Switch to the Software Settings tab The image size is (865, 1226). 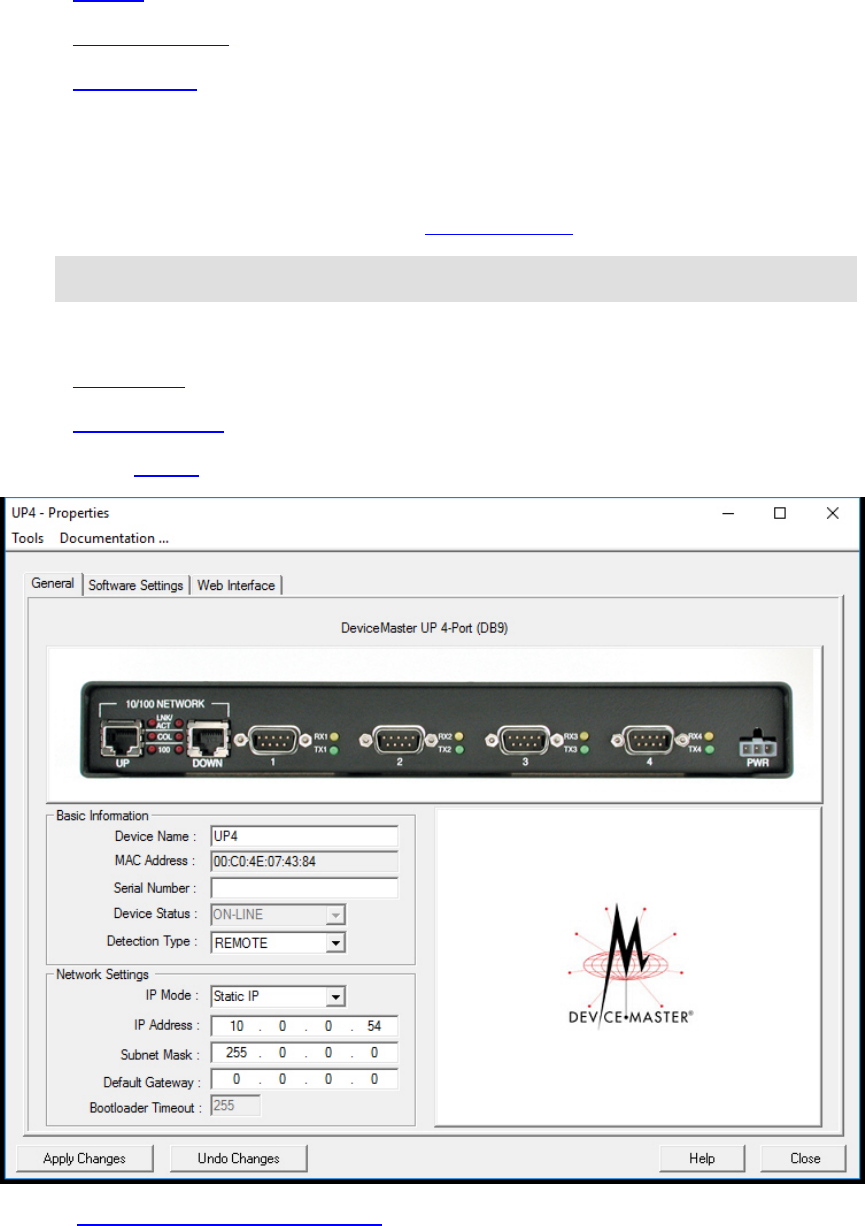pos(136,585)
